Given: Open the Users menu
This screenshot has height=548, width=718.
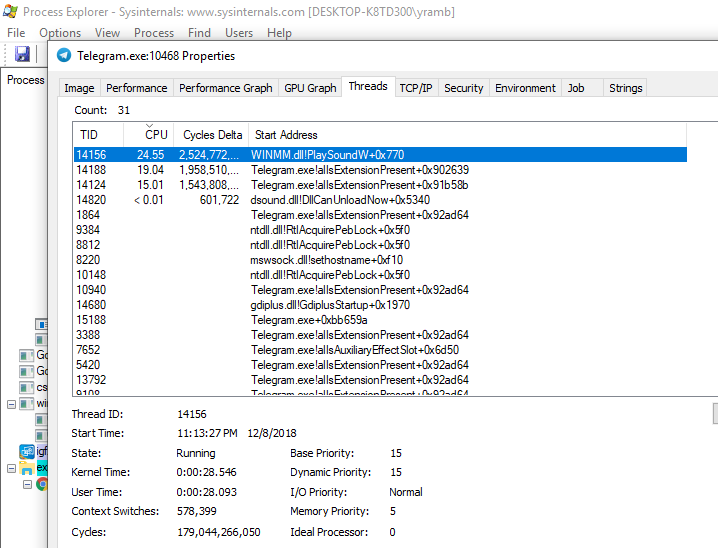Looking at the screenshot, I should 239,33.
